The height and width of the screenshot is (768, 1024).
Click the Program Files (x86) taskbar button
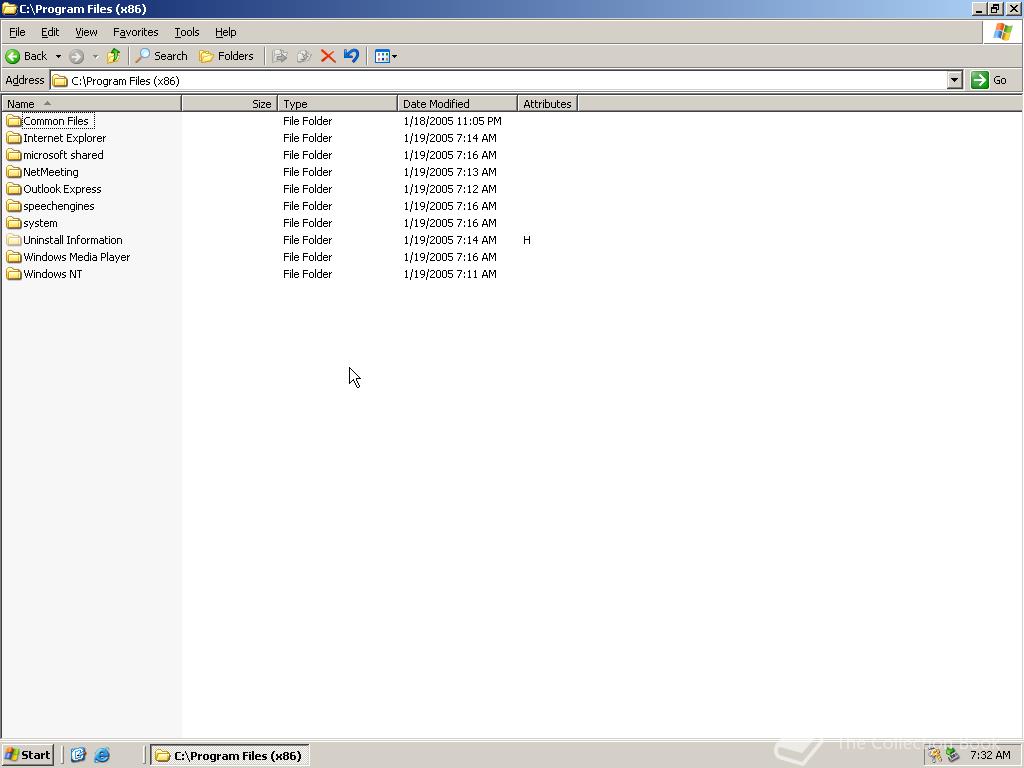[230, 756]
